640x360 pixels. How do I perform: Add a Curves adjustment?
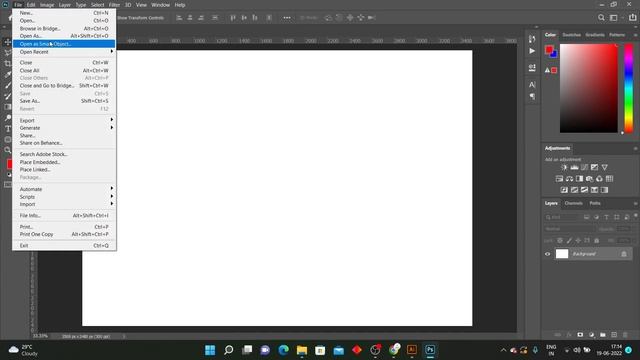point(584,167)
